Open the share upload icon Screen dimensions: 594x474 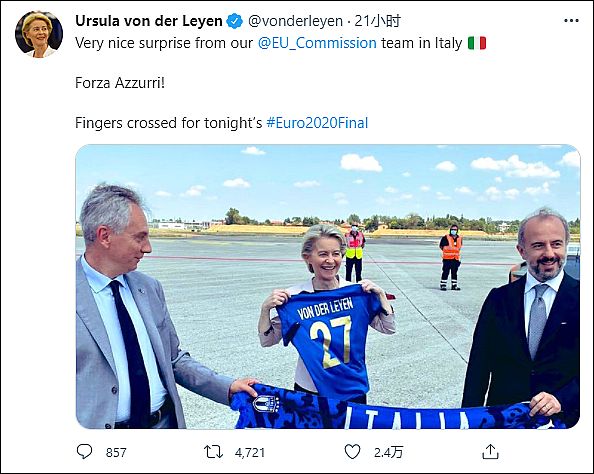[490, 451]
